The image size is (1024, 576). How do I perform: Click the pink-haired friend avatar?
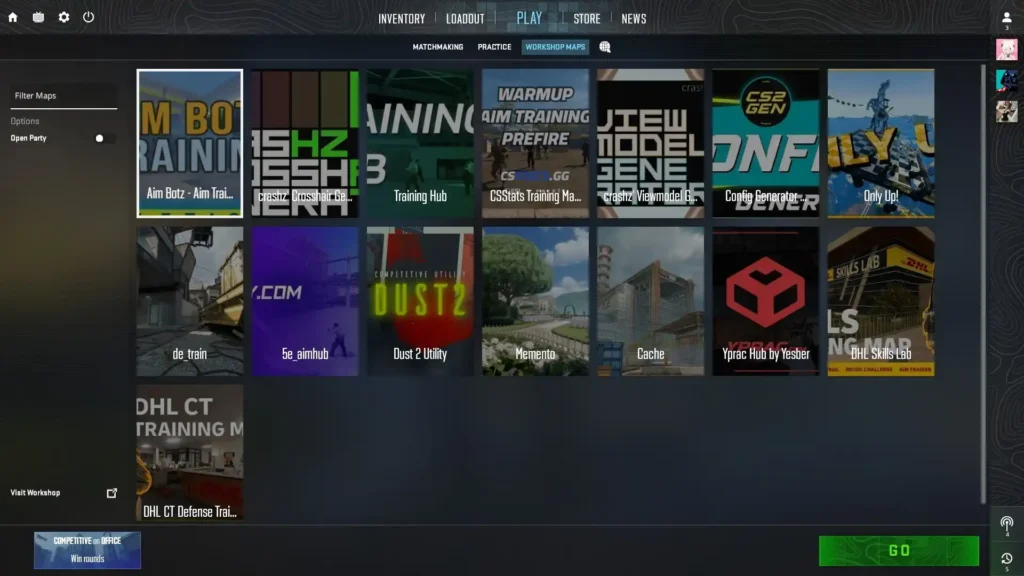pyautogui.click(x=1006, y=50)
